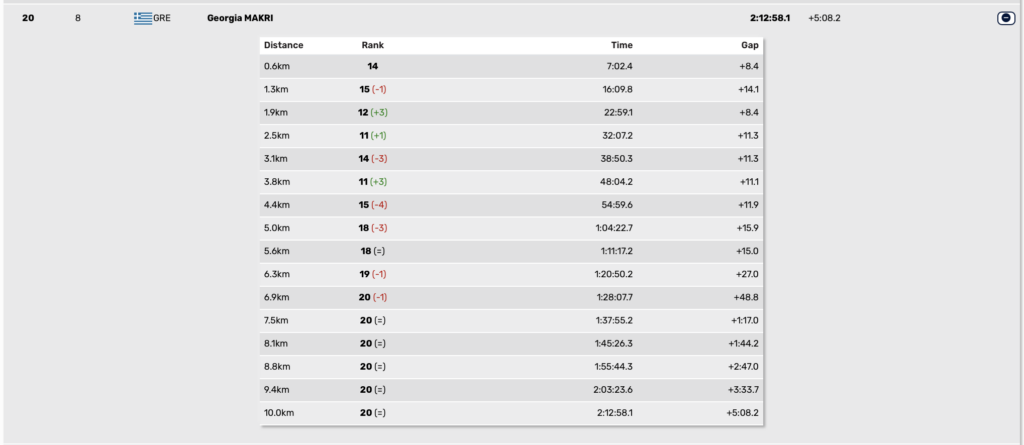
Task: Collapse Georgia MAKRI's split details
Action: 1006,18
